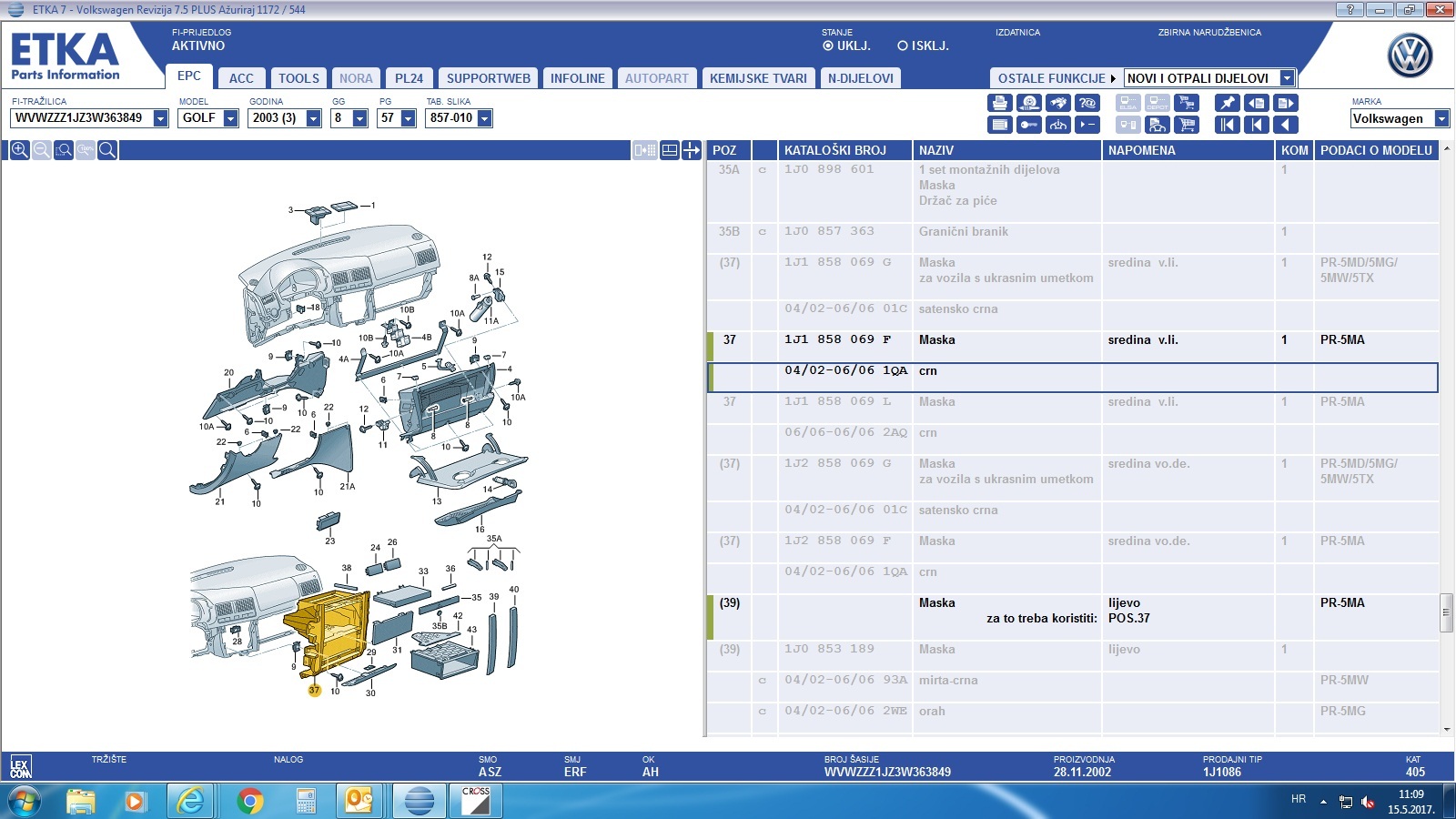Jump to first with double-bar back arrow
This screenshot has height=819, width=1456.
tap(1228, 125)
